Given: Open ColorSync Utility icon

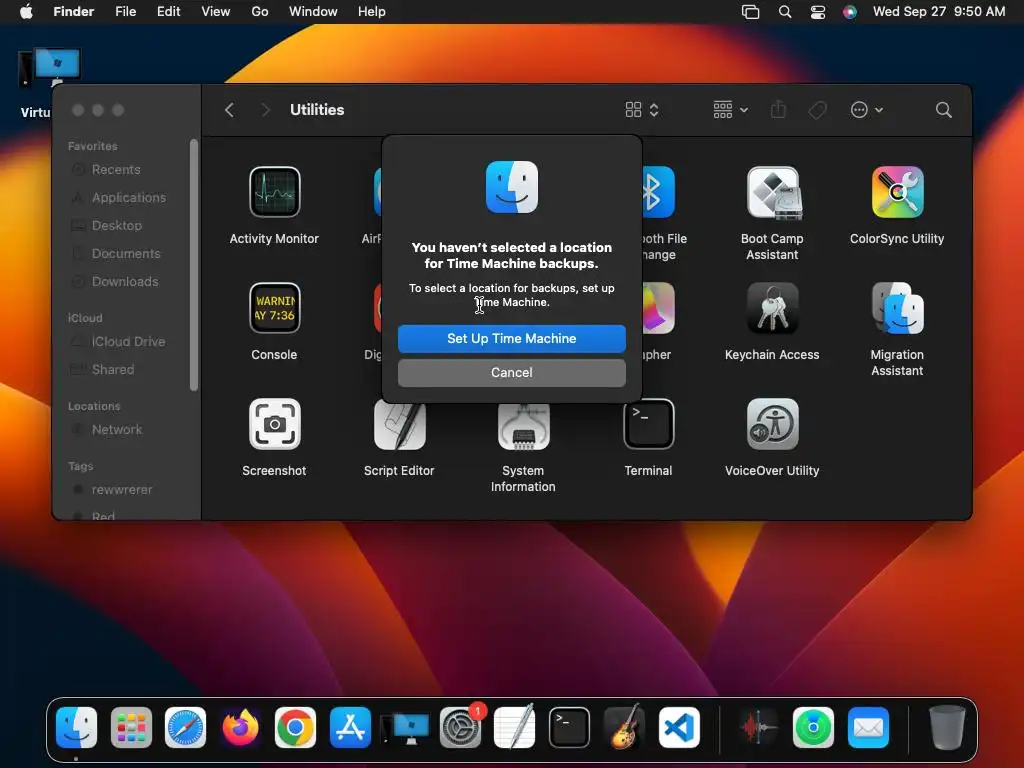Looking at the screenshot, I should 897,192.
